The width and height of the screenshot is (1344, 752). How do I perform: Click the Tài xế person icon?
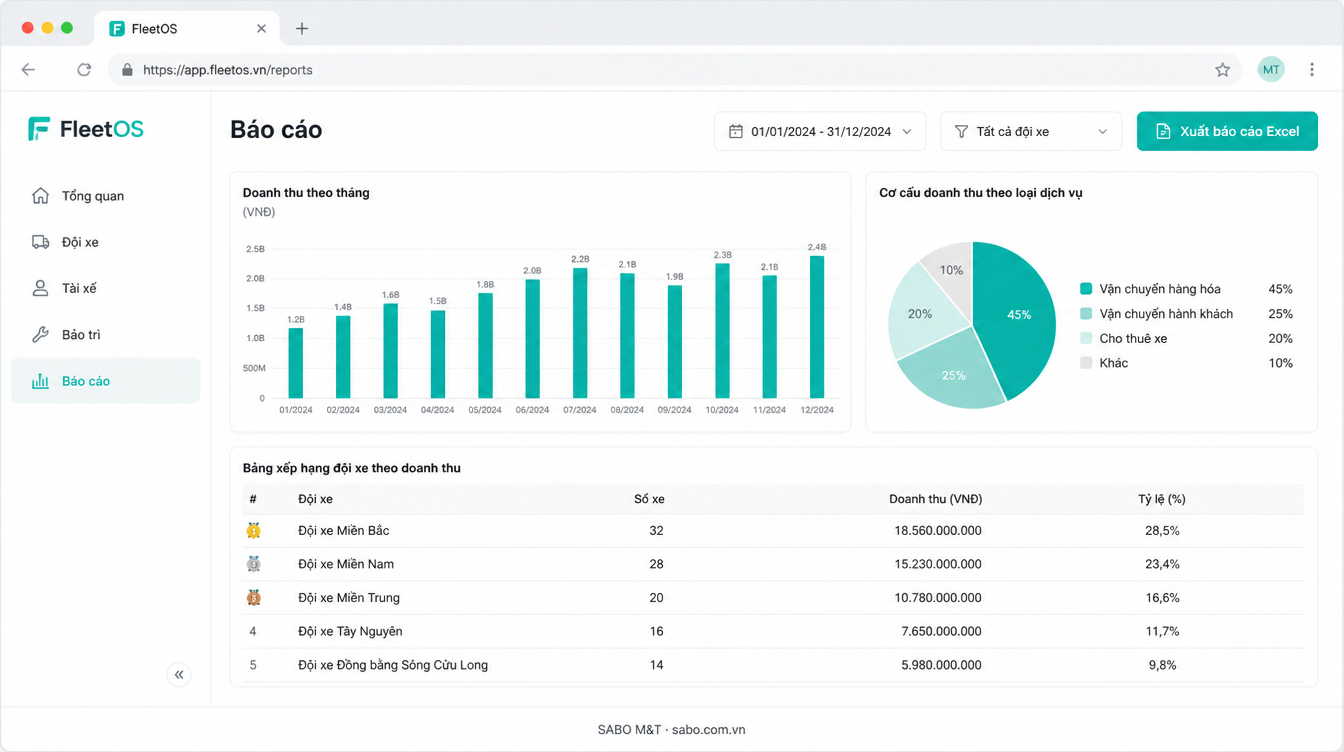tap(40, 288)
